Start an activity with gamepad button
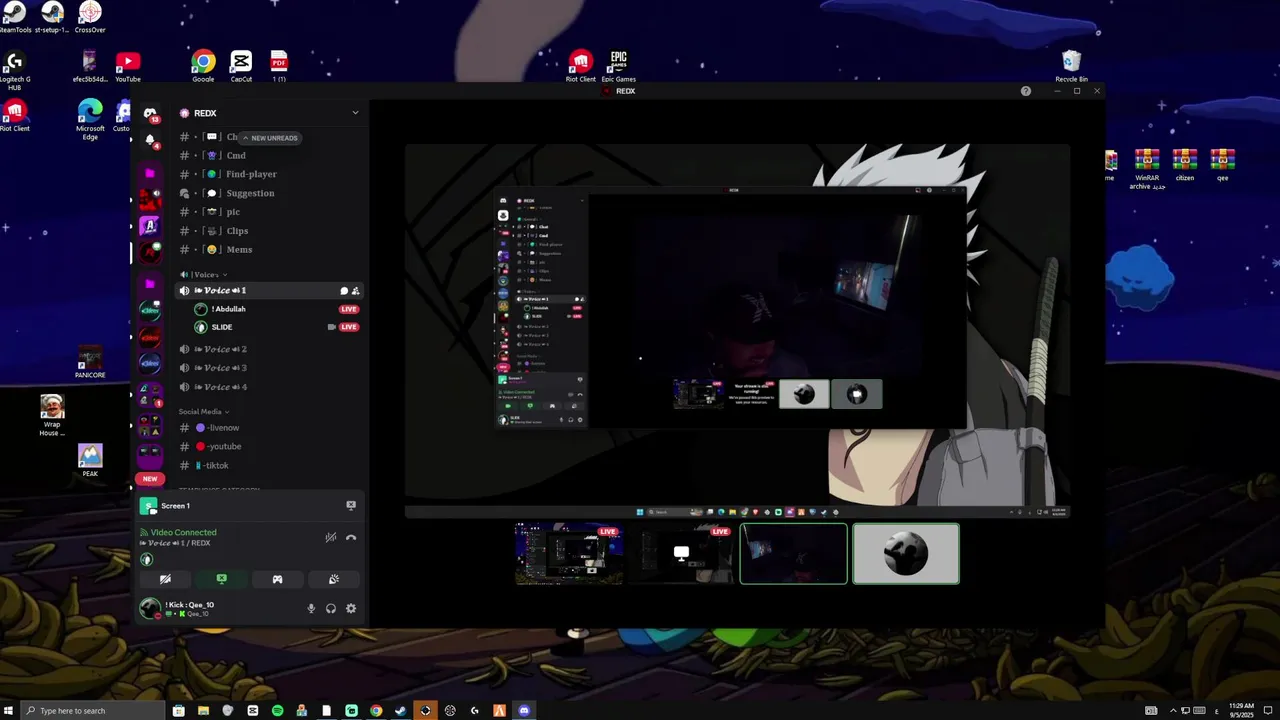 [278, 579]
